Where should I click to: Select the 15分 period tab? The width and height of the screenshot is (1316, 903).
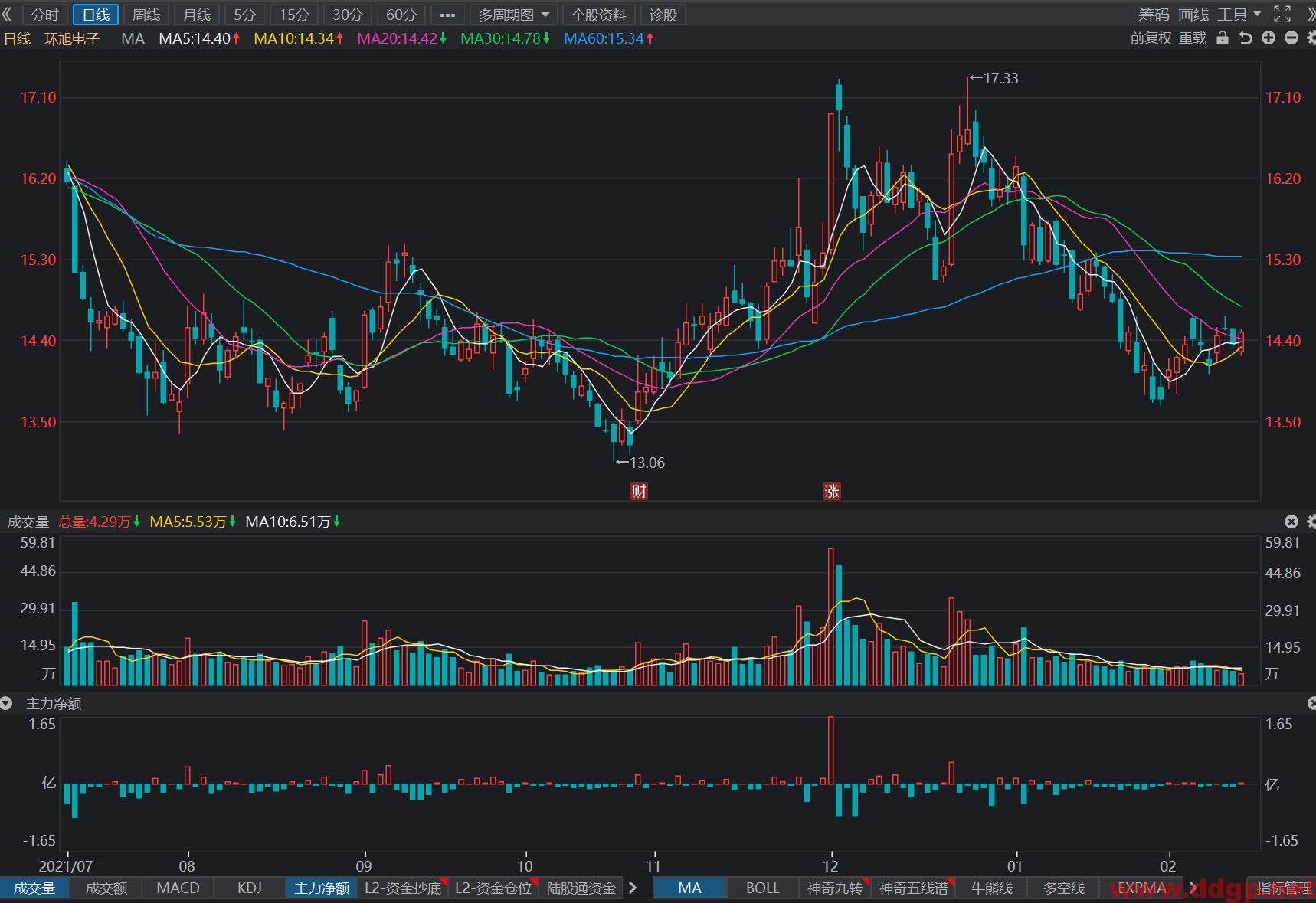pyautogui.click(x=294, y=15)
